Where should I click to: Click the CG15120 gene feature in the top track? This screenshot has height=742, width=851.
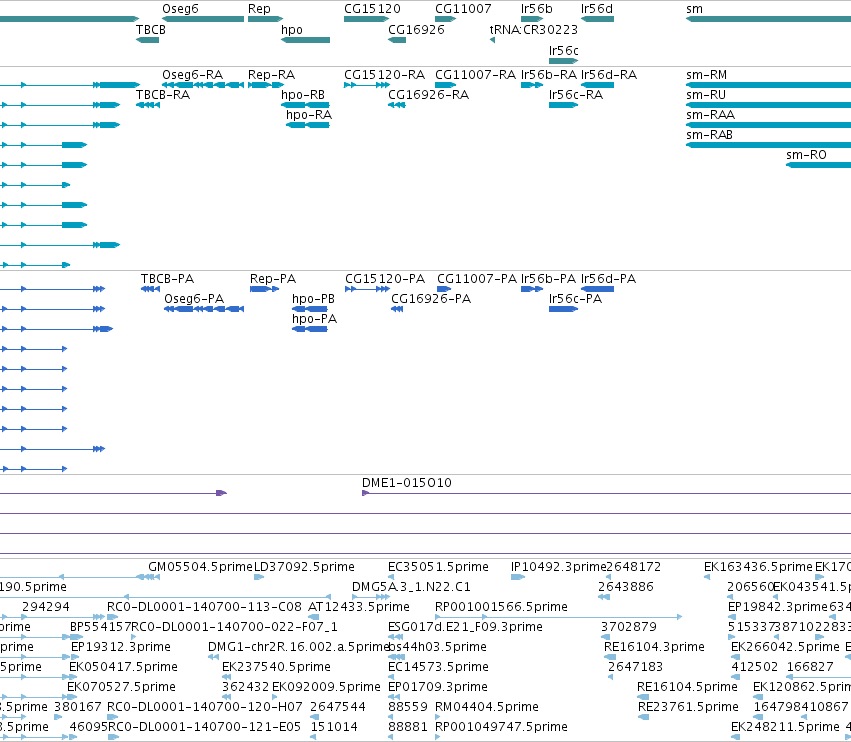366,19
